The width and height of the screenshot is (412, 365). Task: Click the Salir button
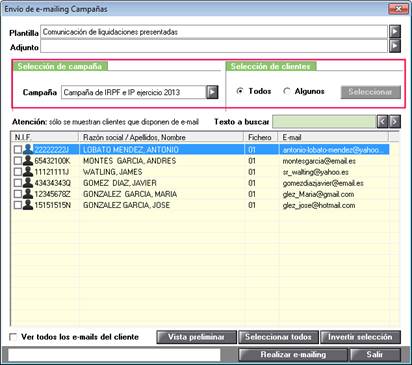point(375,355)
